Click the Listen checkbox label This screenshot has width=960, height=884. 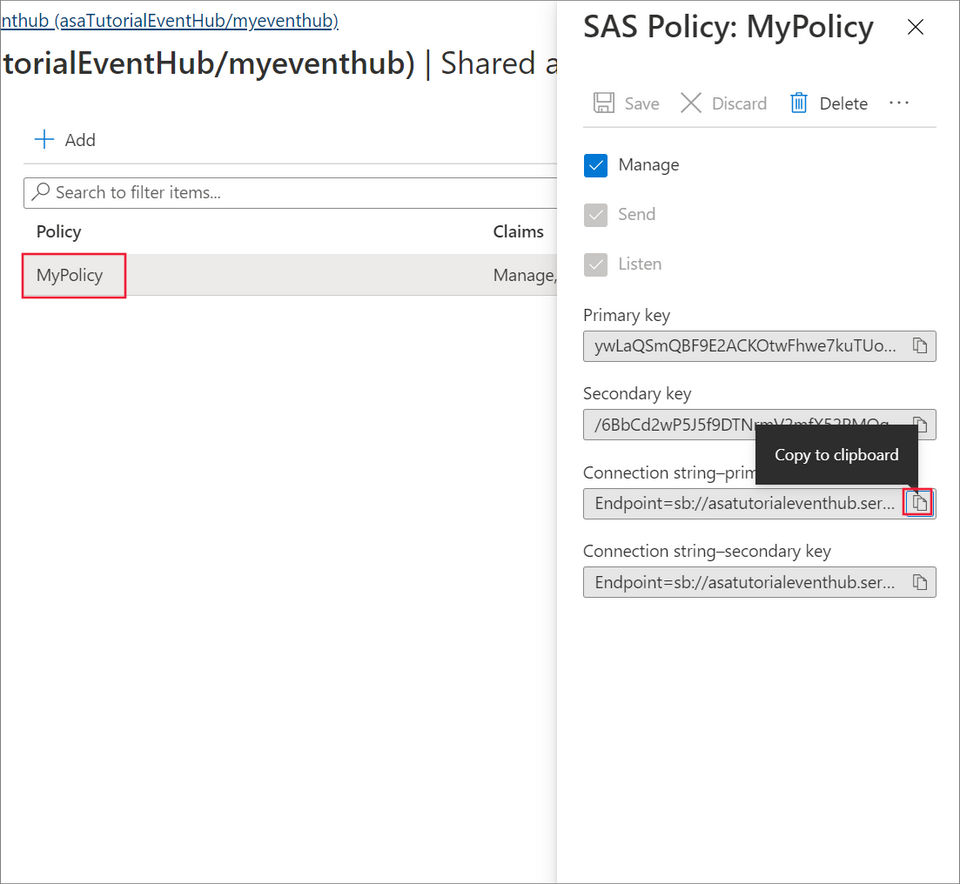tap(640, 264)
